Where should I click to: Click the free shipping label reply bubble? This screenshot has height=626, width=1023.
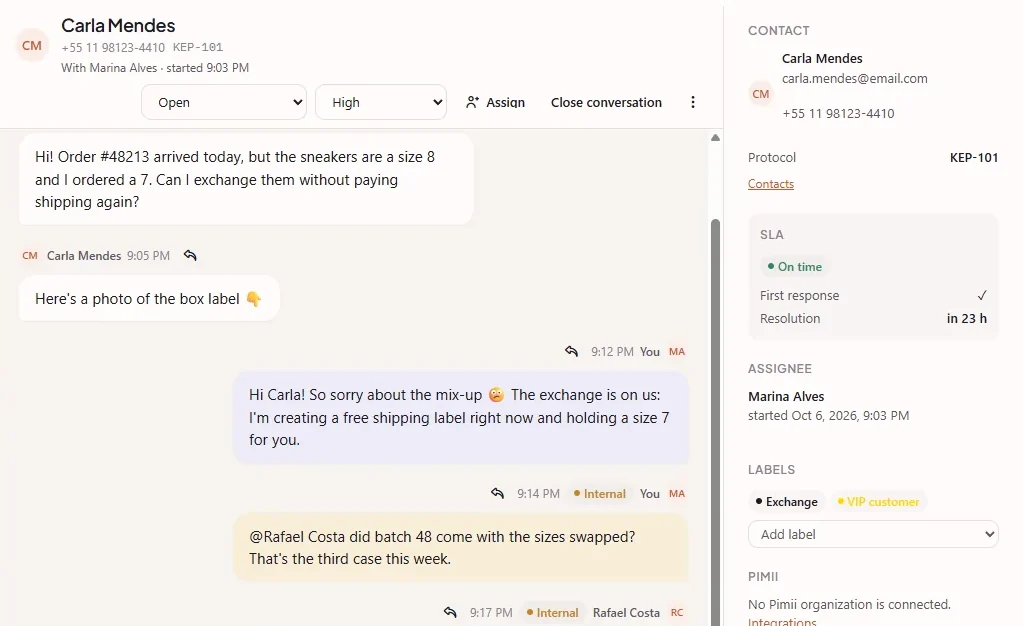[461, 418]
